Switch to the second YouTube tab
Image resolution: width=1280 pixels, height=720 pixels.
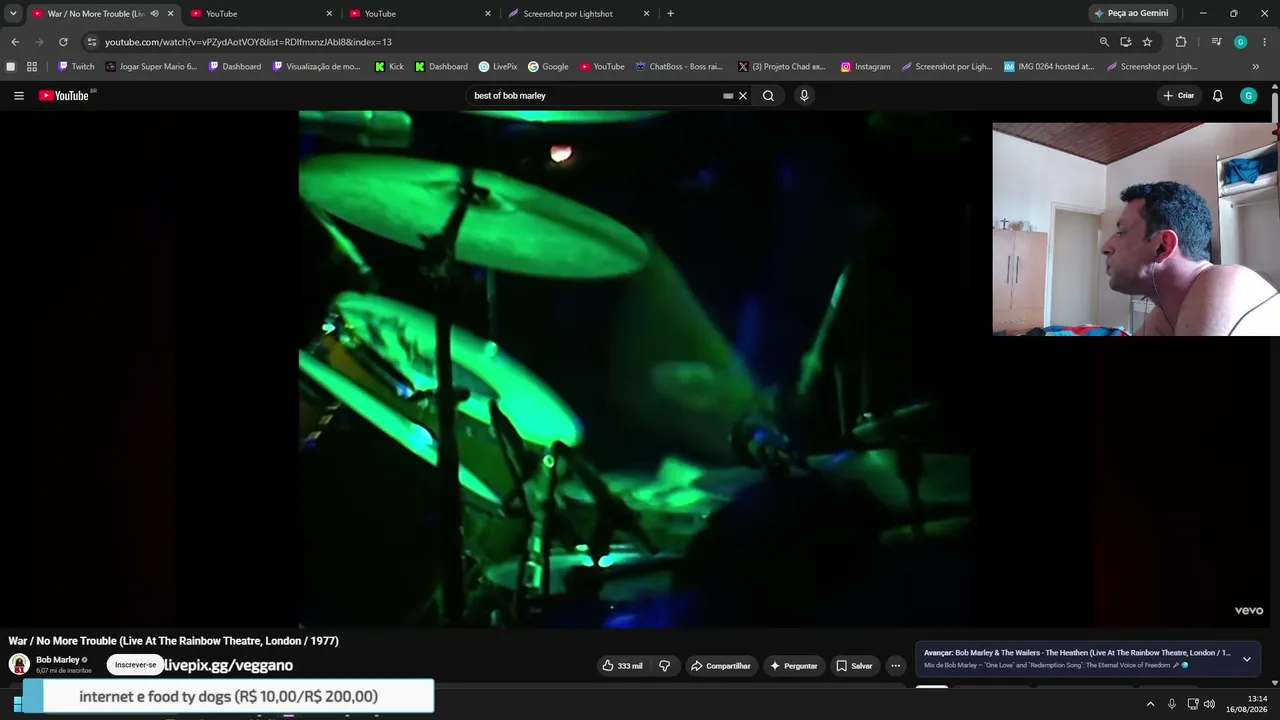coord(260,14)
